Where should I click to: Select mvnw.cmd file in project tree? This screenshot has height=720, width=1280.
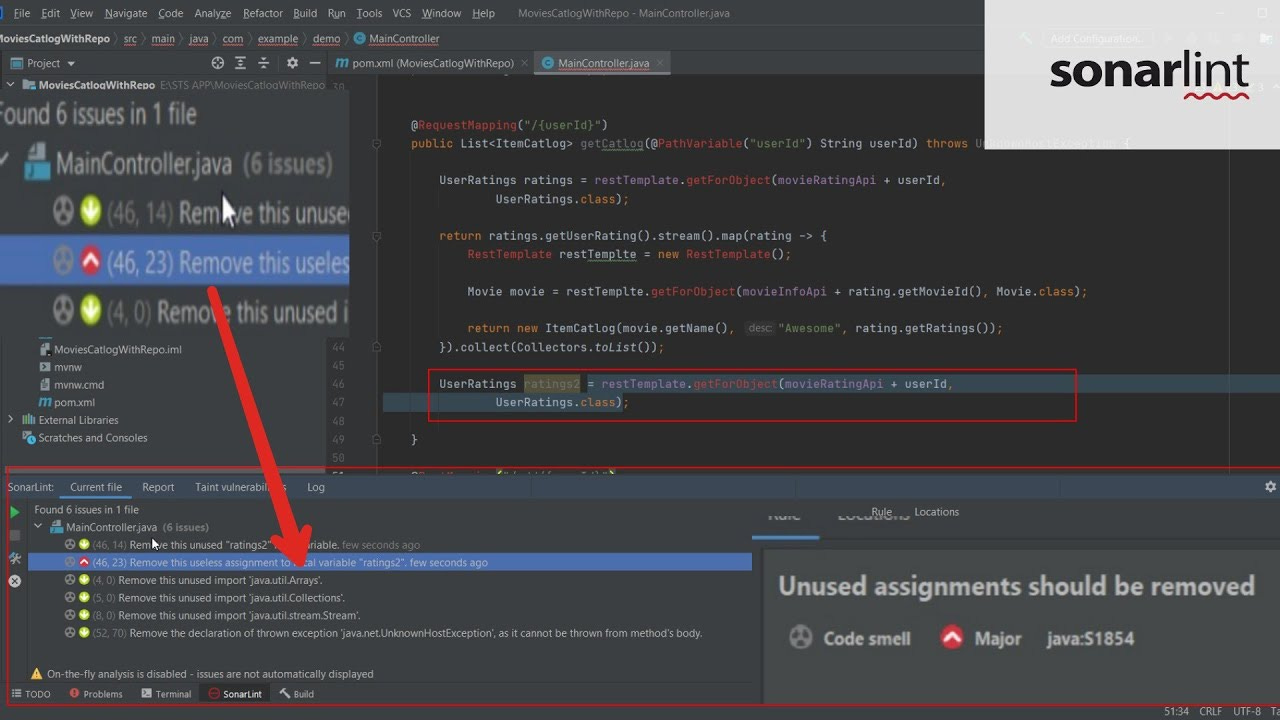71,385
